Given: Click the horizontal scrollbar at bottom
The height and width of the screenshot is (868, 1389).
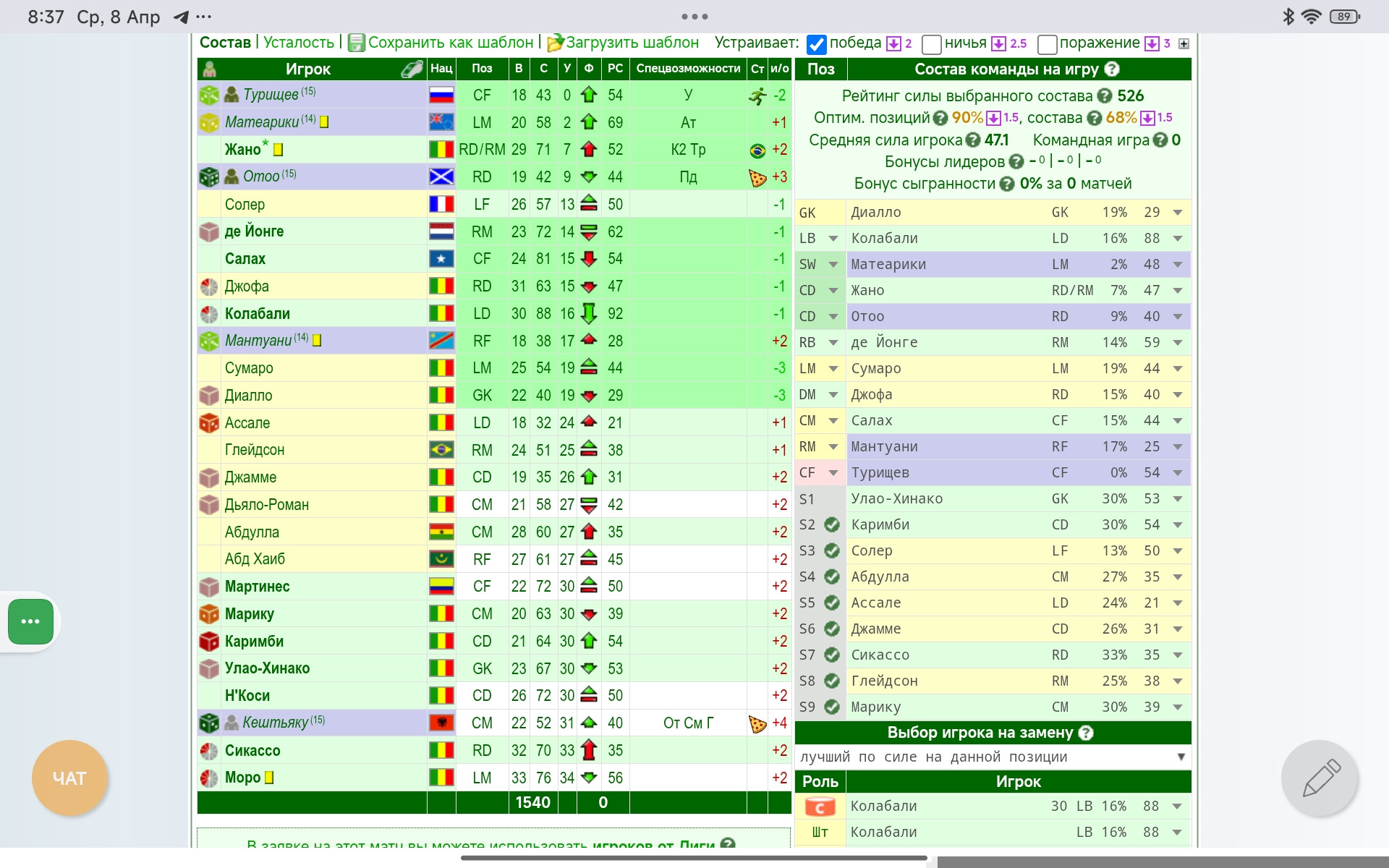Looking at the screenshot, I should pos(693,859).
